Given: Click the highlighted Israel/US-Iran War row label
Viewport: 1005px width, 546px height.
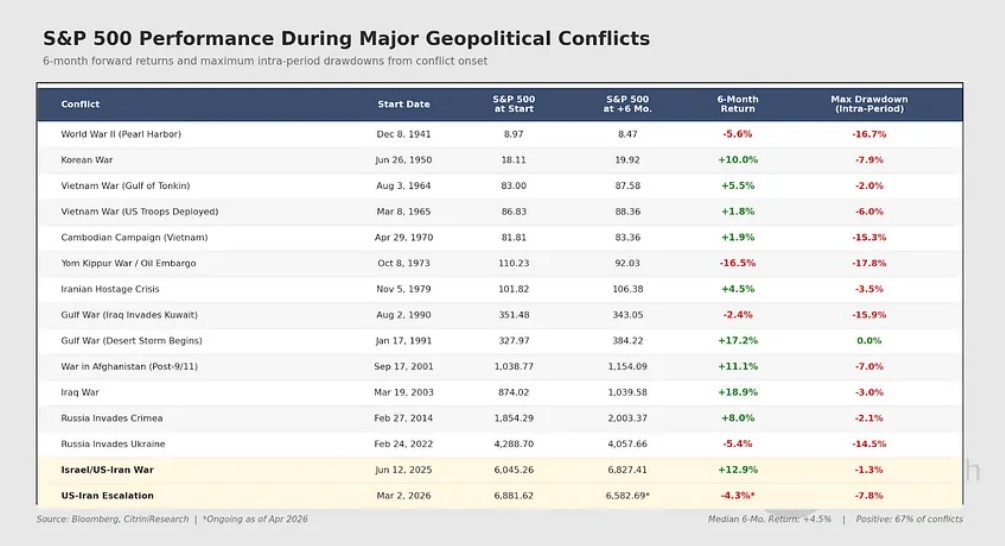Looking at the screenshot, I should 107,470.
